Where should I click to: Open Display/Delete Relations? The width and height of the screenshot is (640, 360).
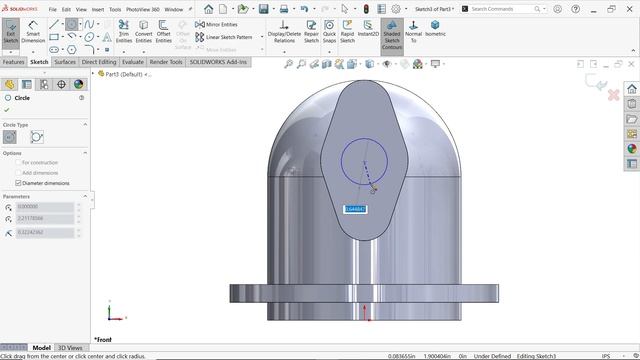pyautogui.click(x=284, y=31)
